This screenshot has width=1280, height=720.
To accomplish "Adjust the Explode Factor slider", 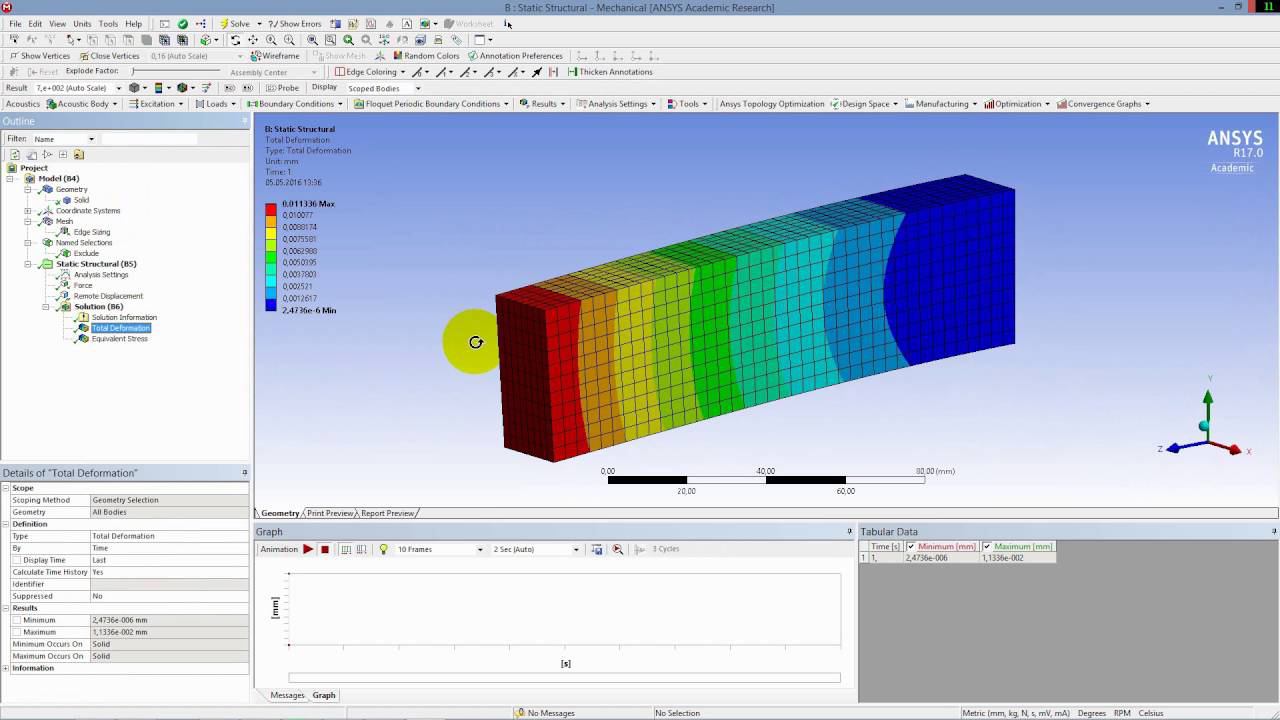I will [175, 72].
